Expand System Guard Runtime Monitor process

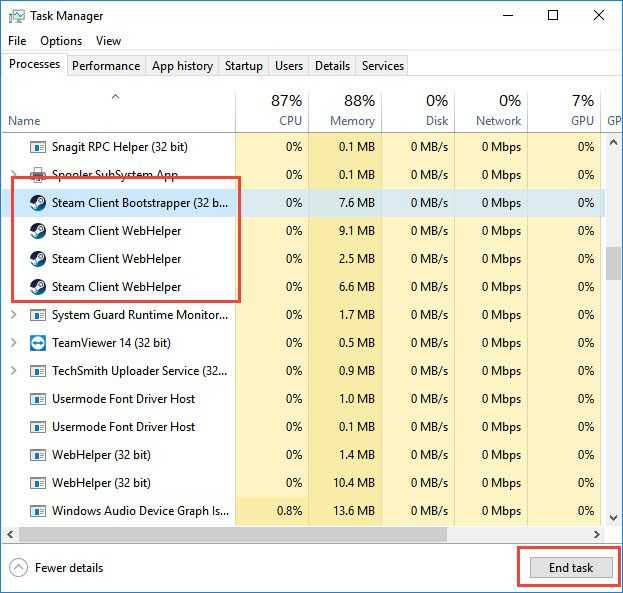click(x=14, y=315)
